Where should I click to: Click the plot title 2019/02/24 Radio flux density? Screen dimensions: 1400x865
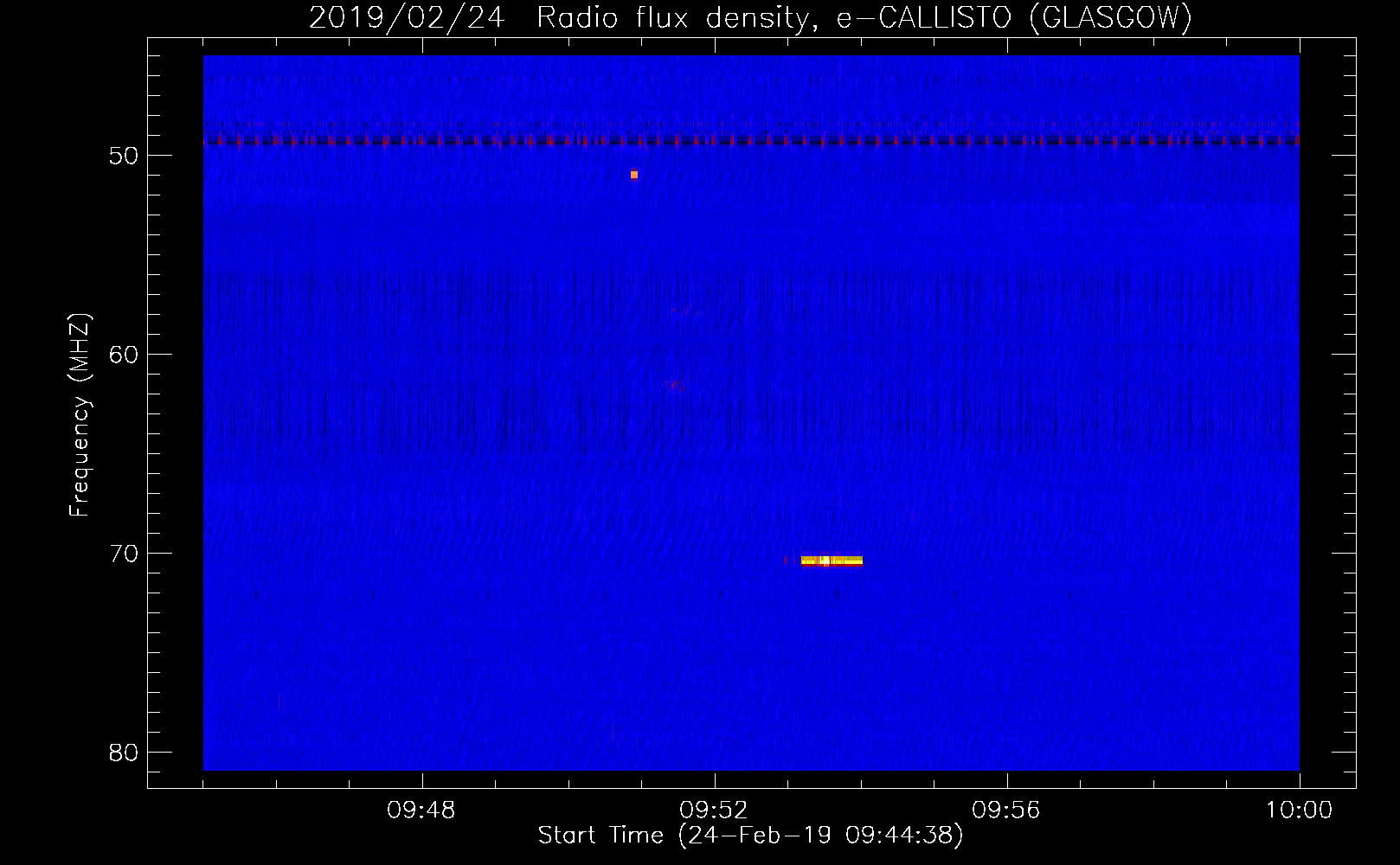pos(750,17)
